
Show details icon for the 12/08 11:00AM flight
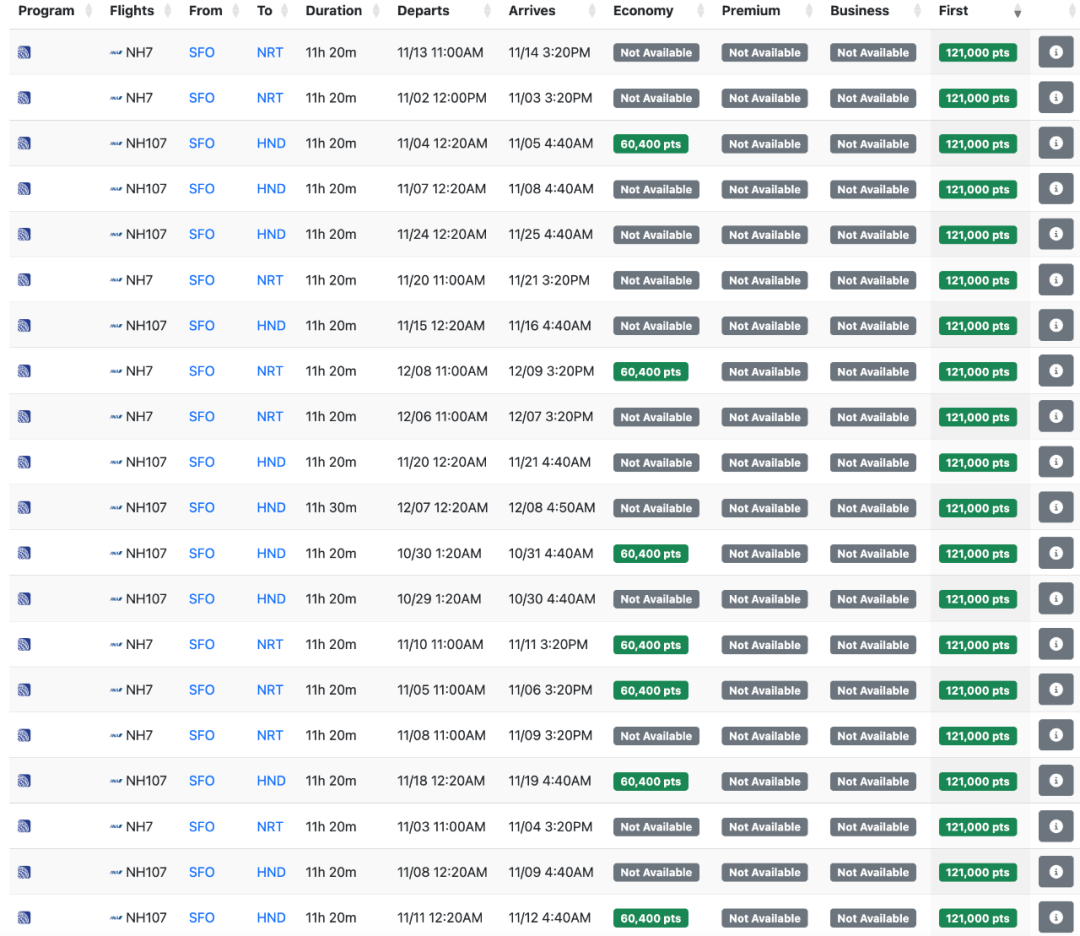click(x=1055, y=371)
